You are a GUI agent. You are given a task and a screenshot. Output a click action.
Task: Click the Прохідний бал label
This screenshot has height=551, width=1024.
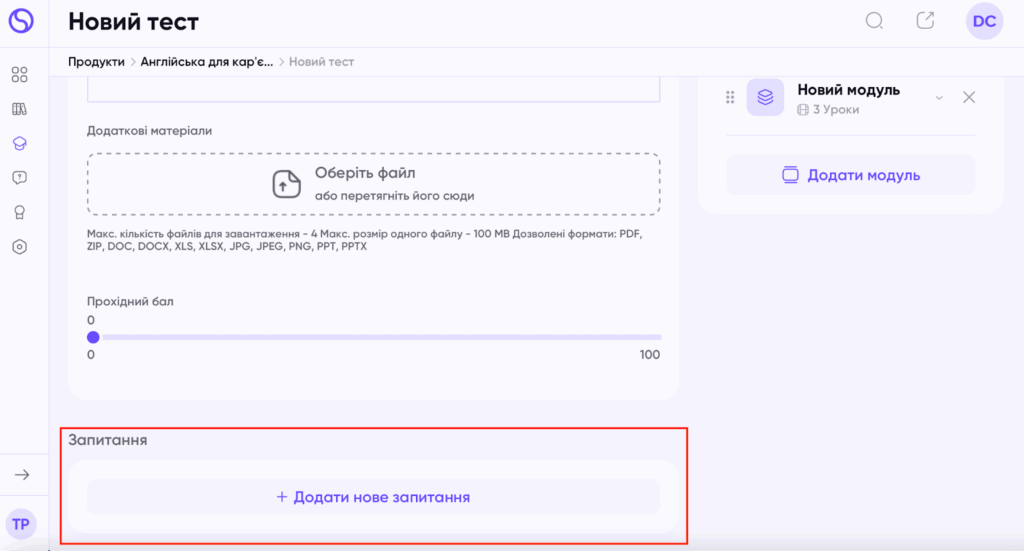tap(130, 301)
